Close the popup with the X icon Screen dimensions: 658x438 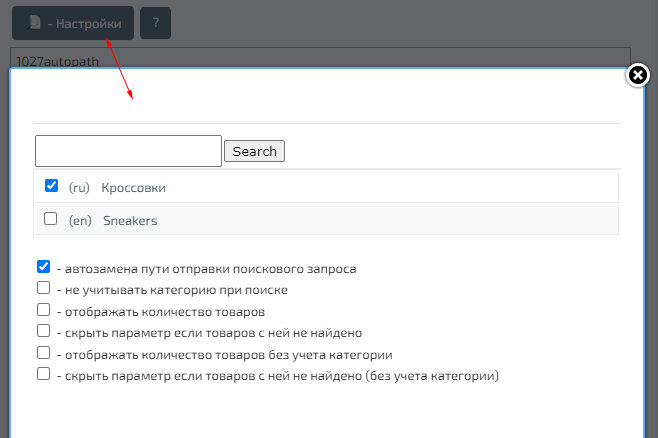637,76
